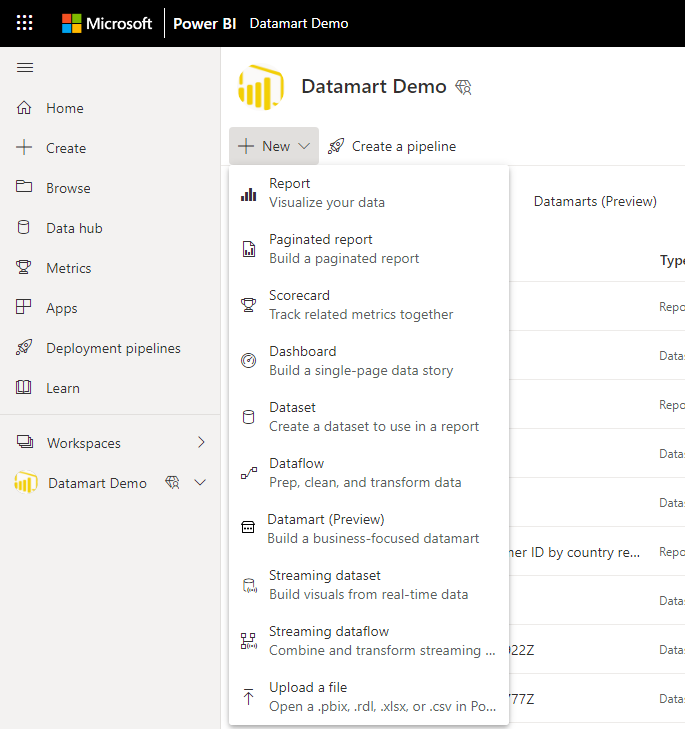This screenshot has height=729, width=685.
Task: Open Data hub from sidebar icon
Action: [25, 228]
